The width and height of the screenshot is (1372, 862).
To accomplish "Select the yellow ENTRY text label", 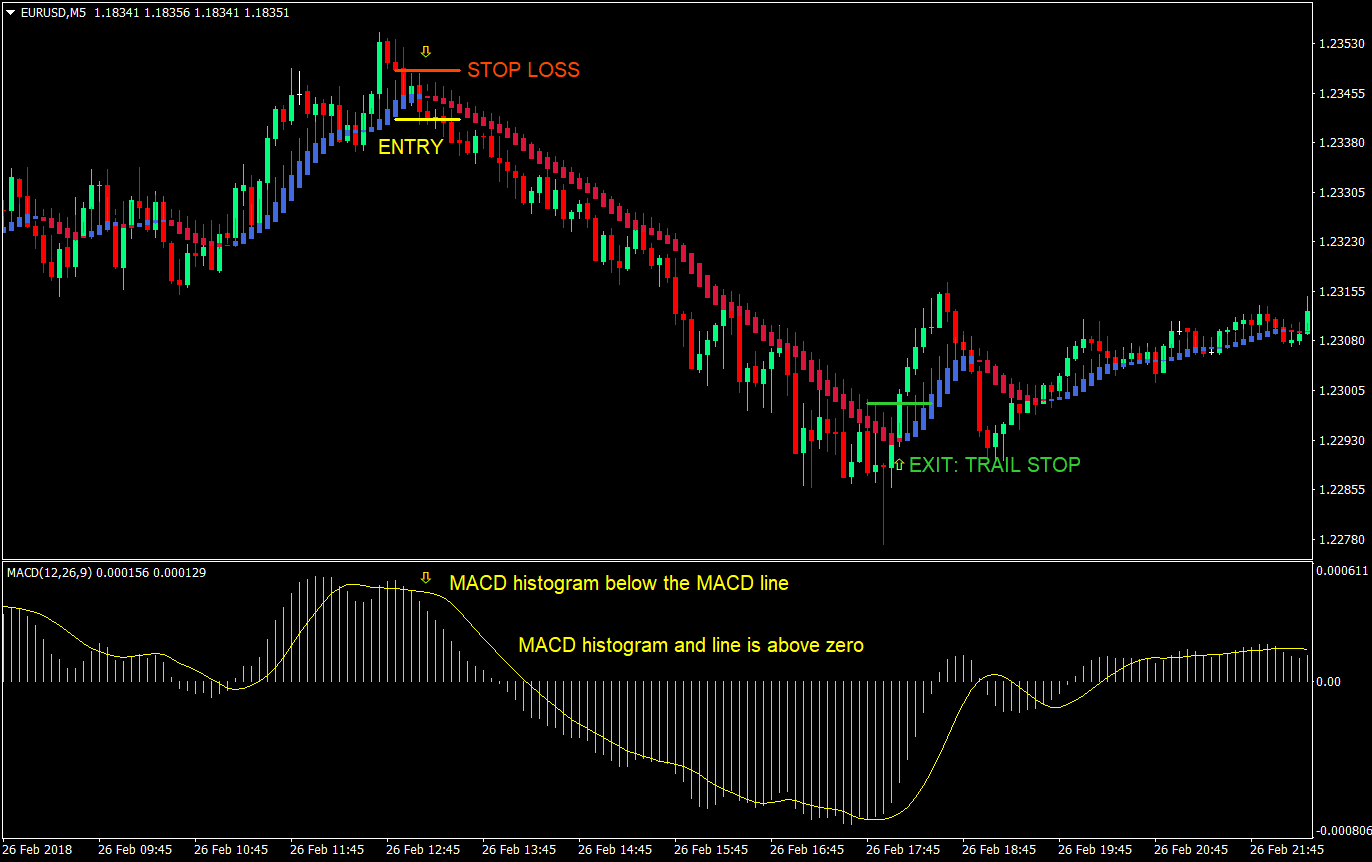I will tap(410, 147).
